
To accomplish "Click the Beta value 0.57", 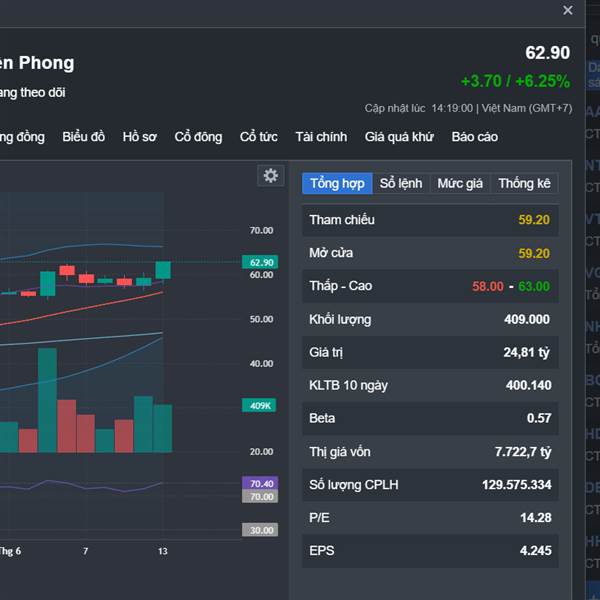I will tap(539, 418).
